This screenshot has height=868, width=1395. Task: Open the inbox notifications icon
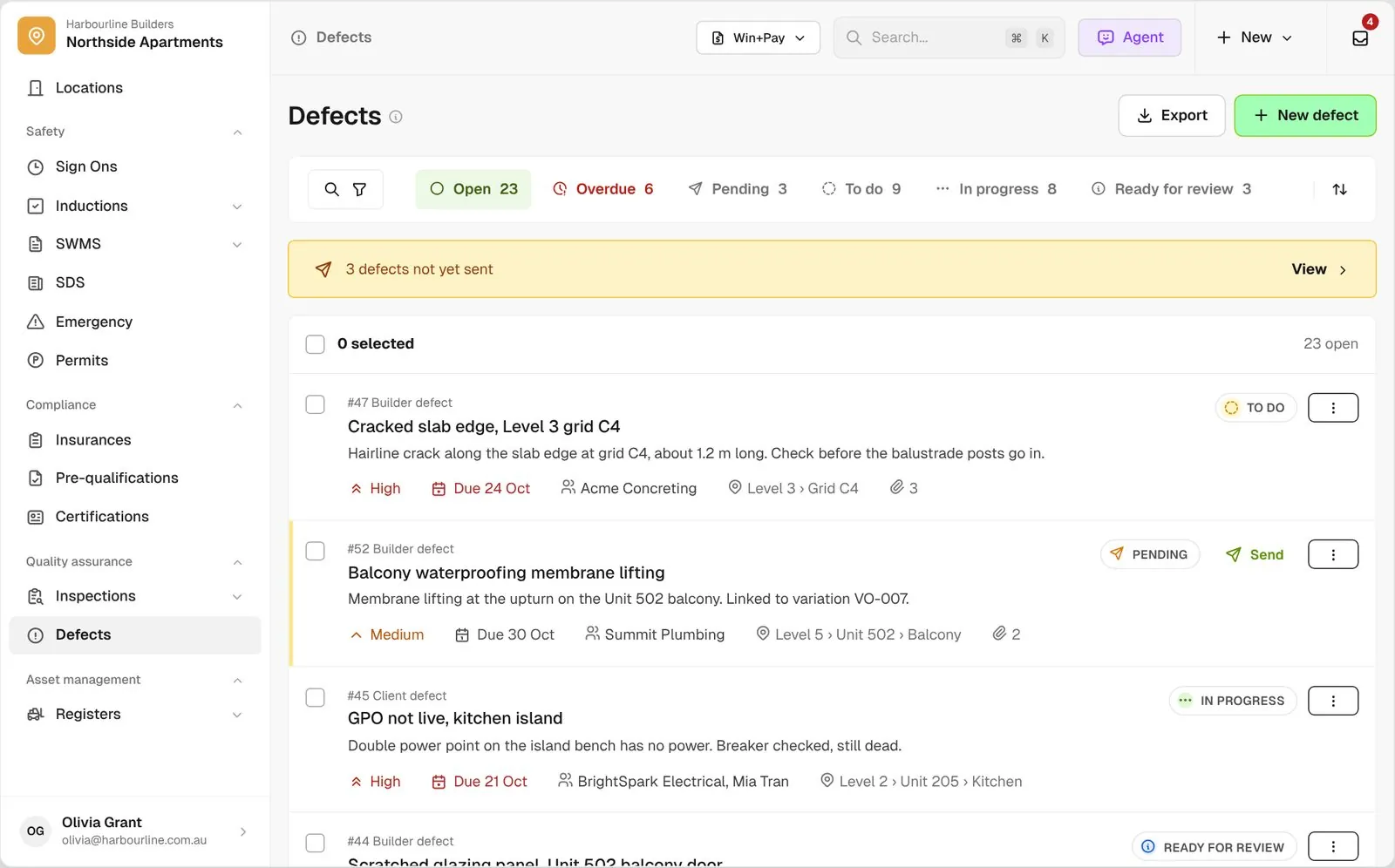1359,37
